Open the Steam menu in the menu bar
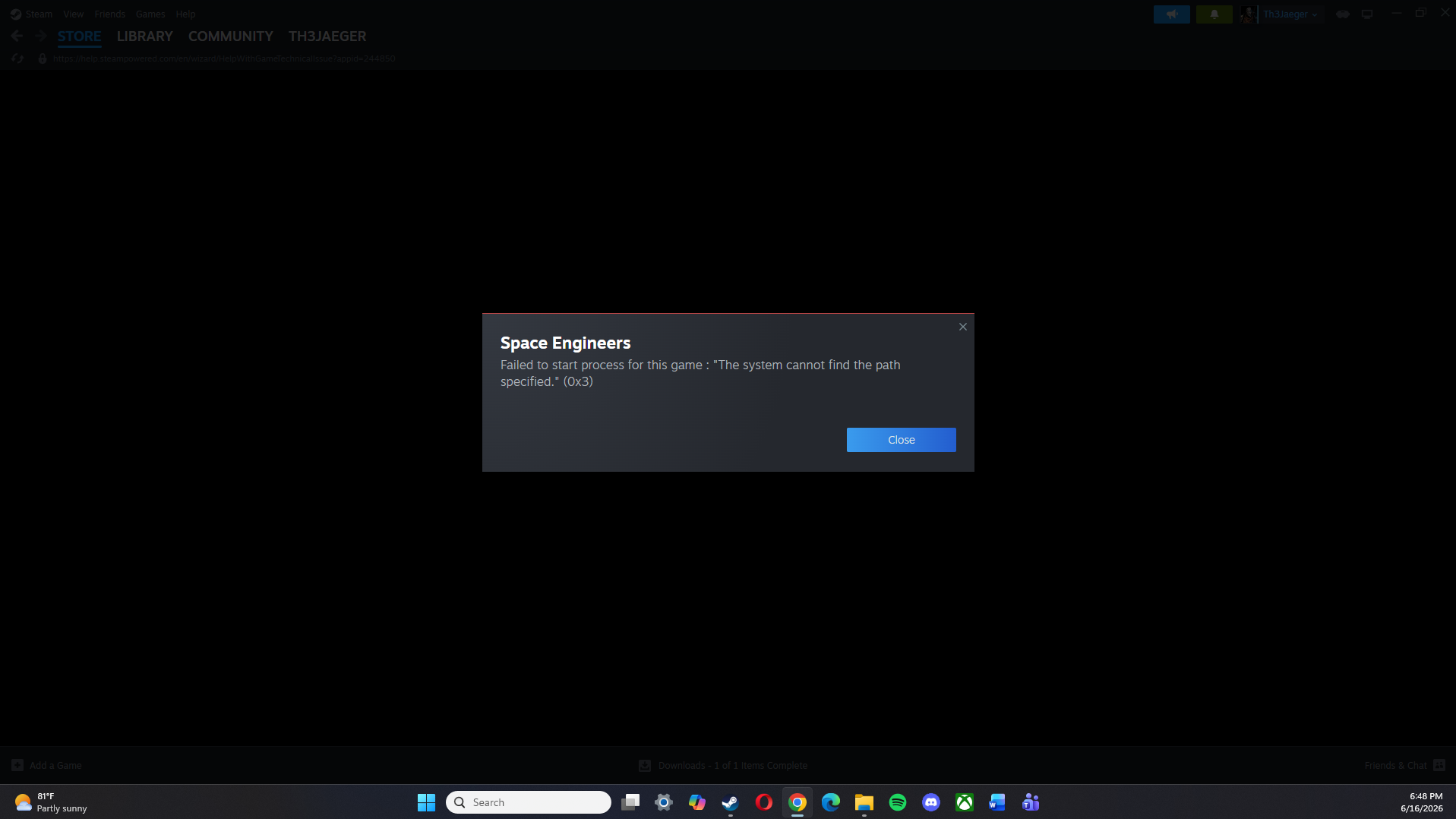Image resolution: width=1456 pixels, height=819 pixels. (x=39, y=14)
